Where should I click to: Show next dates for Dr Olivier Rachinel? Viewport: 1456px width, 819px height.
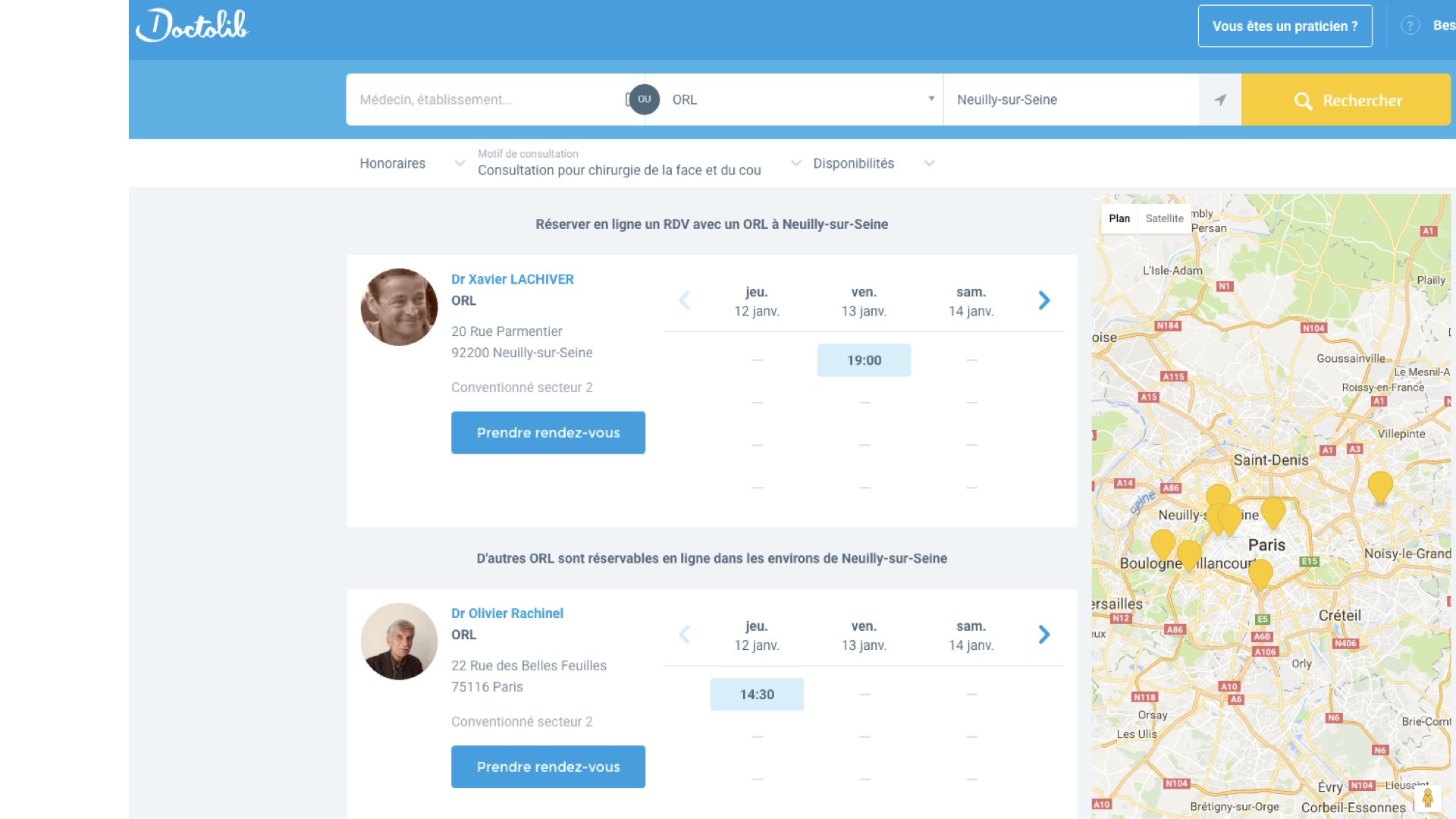[1044, 635]
